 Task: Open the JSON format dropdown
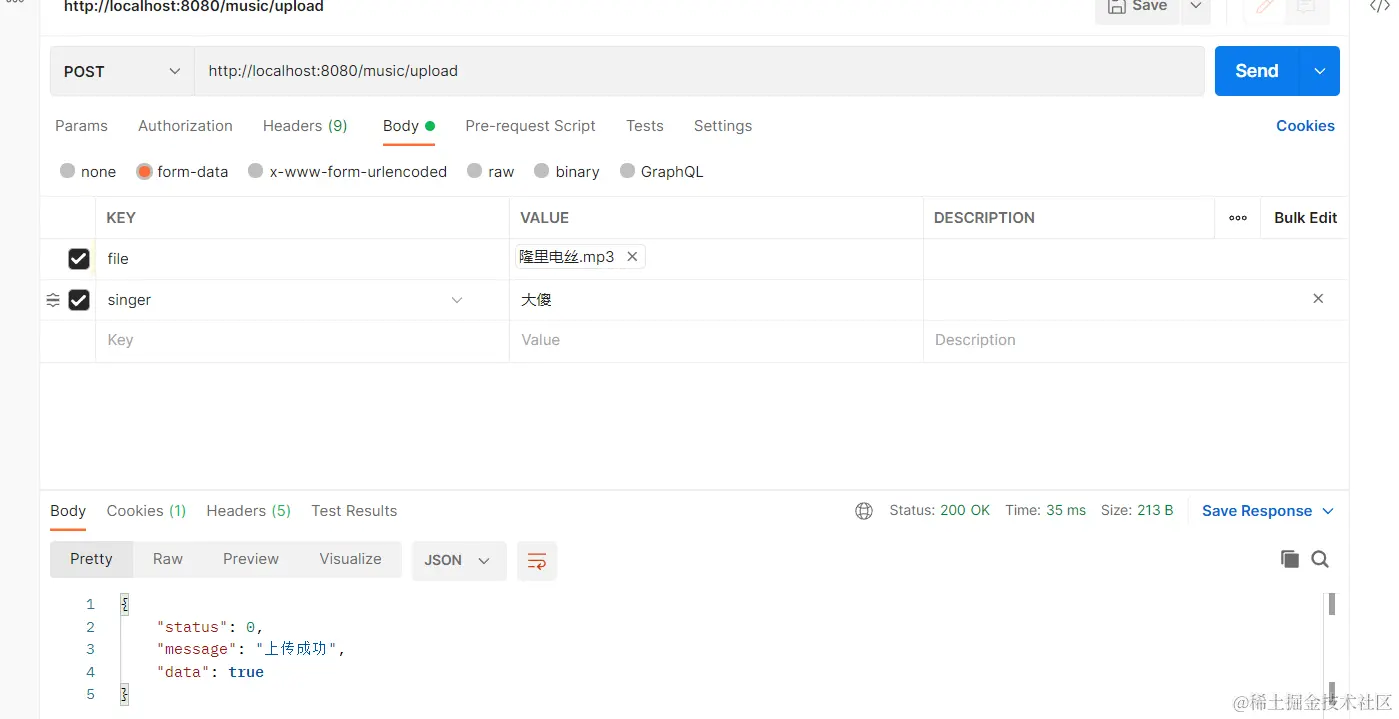tap(458, 560)
